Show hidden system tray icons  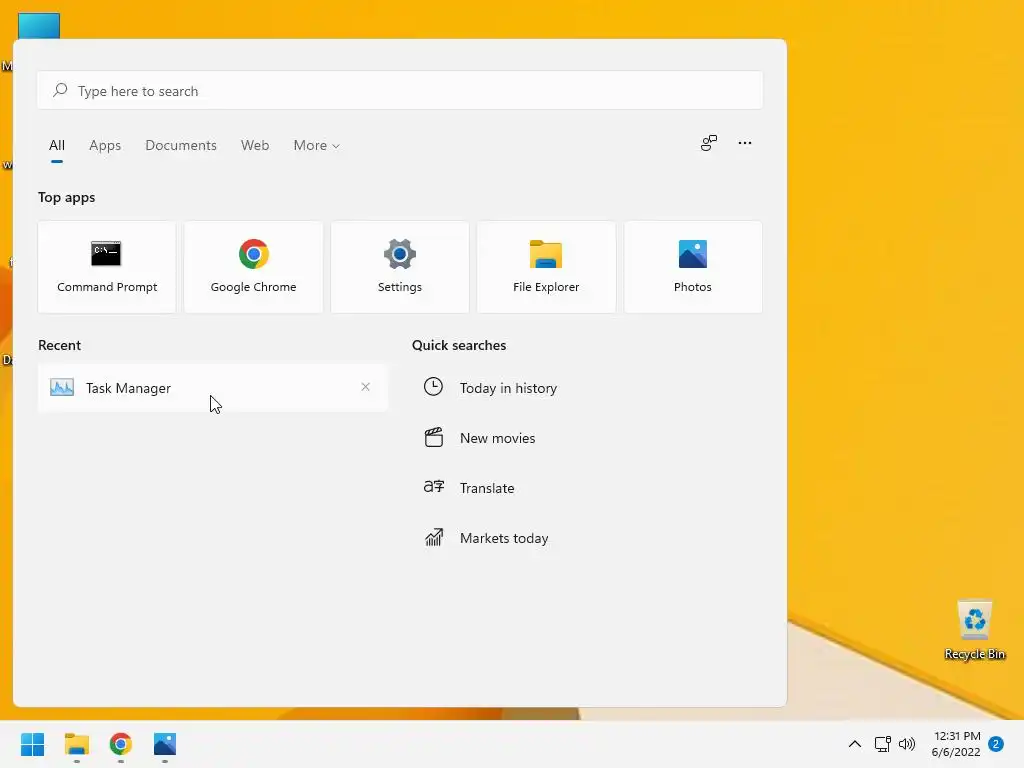pos(854,744)
